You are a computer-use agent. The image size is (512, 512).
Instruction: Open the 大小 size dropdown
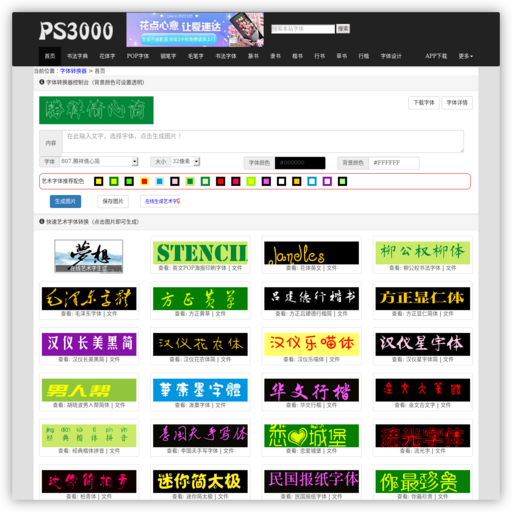[x=185, y=161]
